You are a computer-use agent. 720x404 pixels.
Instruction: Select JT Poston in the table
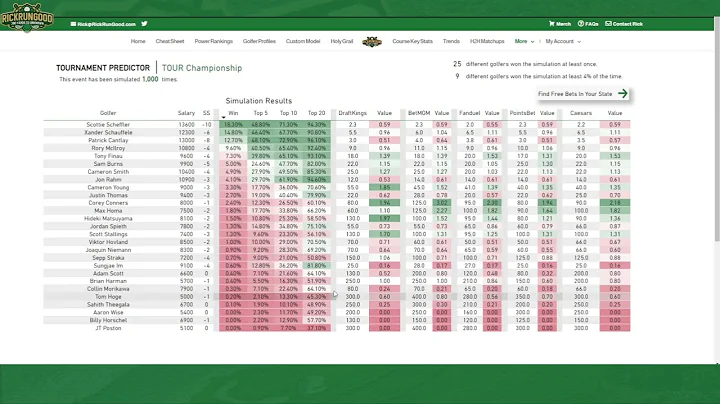(108, 328)
